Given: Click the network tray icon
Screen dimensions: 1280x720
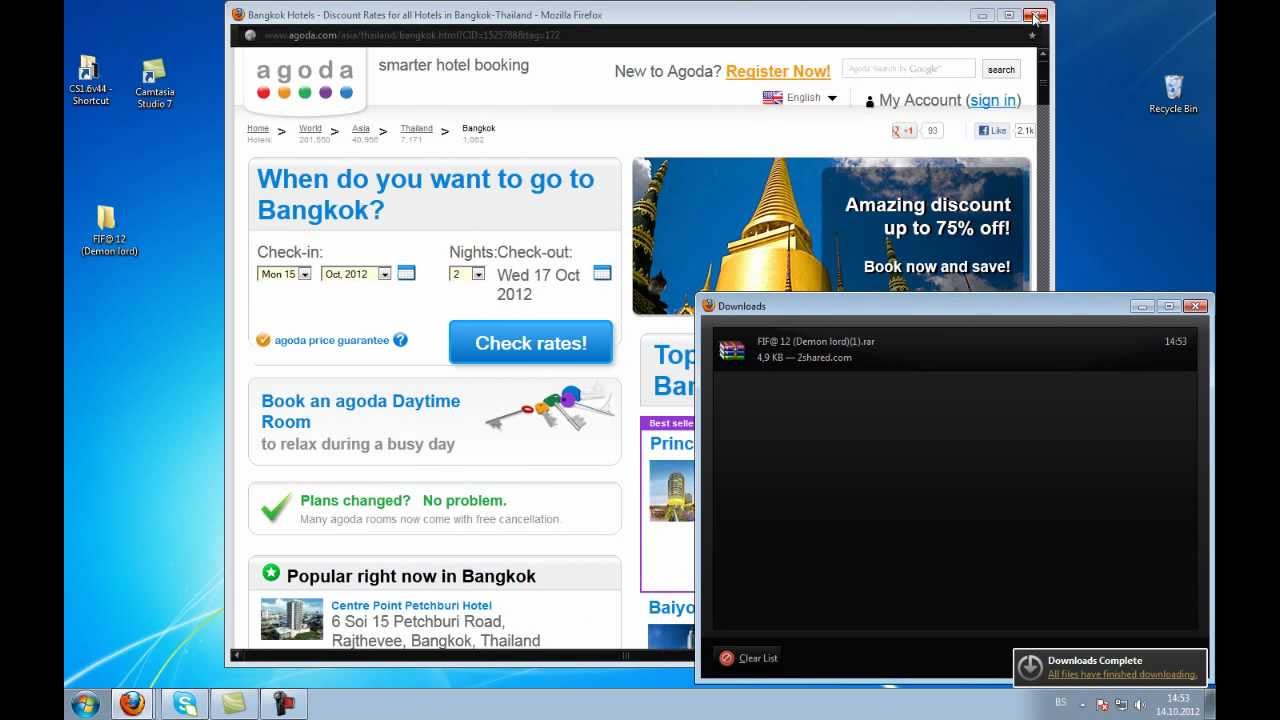Looking at the screenshot, I should coord(1121,704).
